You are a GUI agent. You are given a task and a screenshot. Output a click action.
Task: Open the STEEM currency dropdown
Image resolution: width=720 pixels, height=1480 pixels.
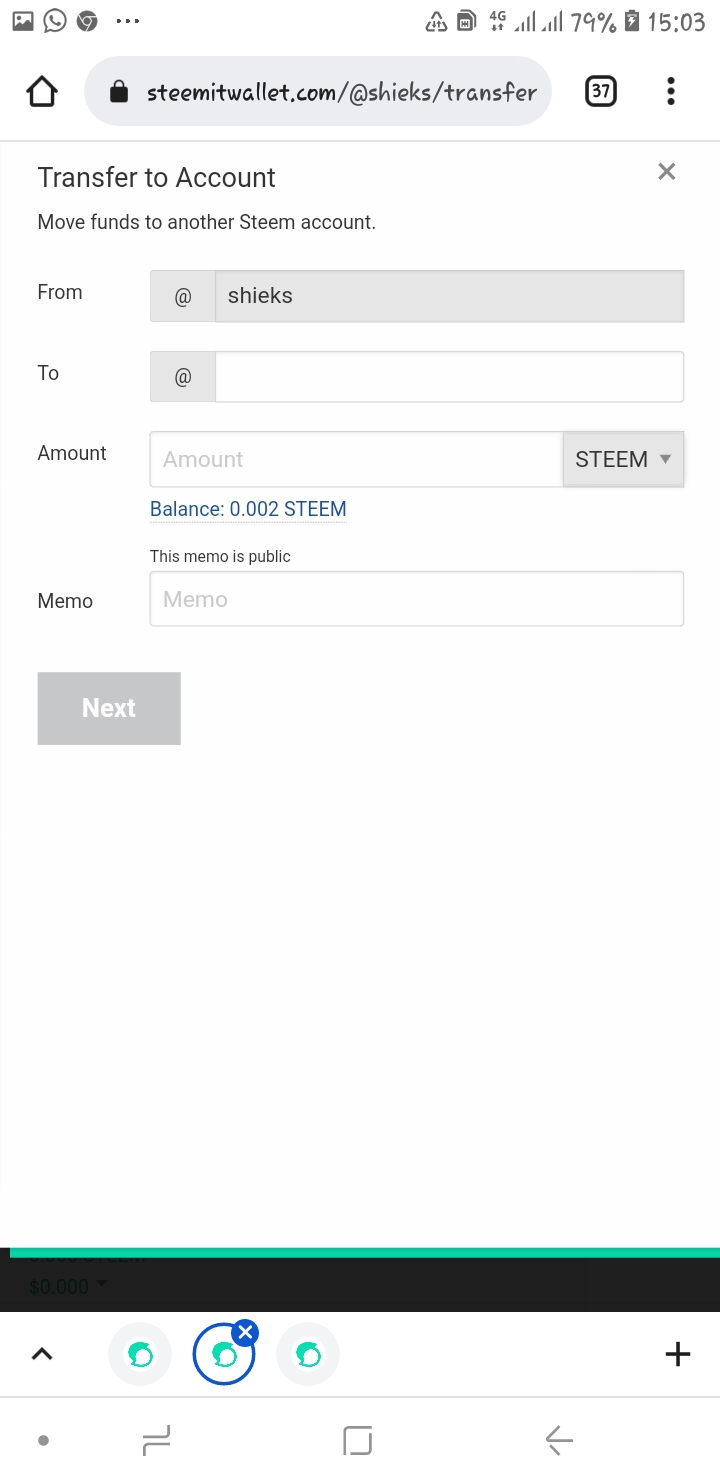(623, 459)
